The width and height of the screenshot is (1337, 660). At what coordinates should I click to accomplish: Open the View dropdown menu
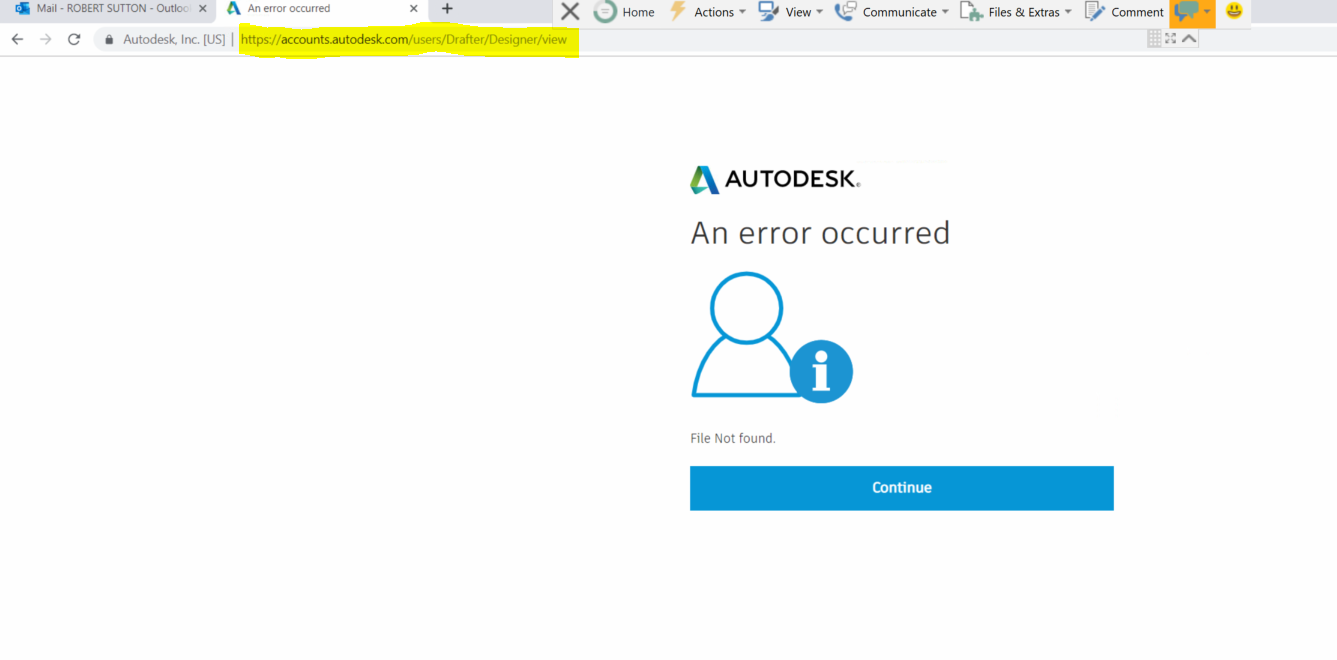[819, 12]
